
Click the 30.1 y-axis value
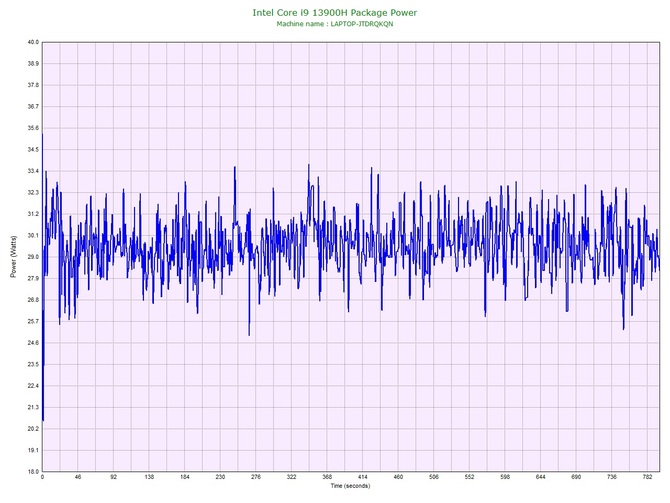click(33, 235)
